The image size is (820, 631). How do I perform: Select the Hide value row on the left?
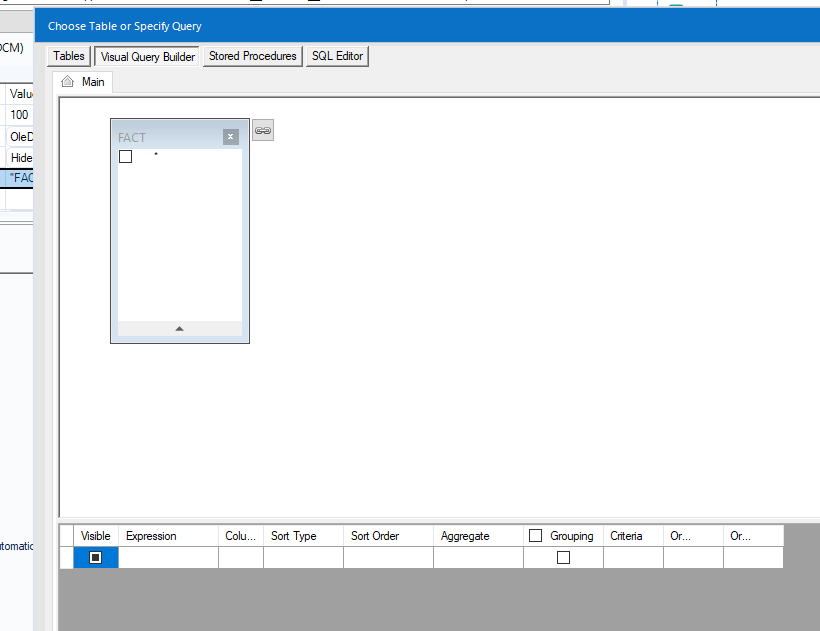(x=21, y=157)
